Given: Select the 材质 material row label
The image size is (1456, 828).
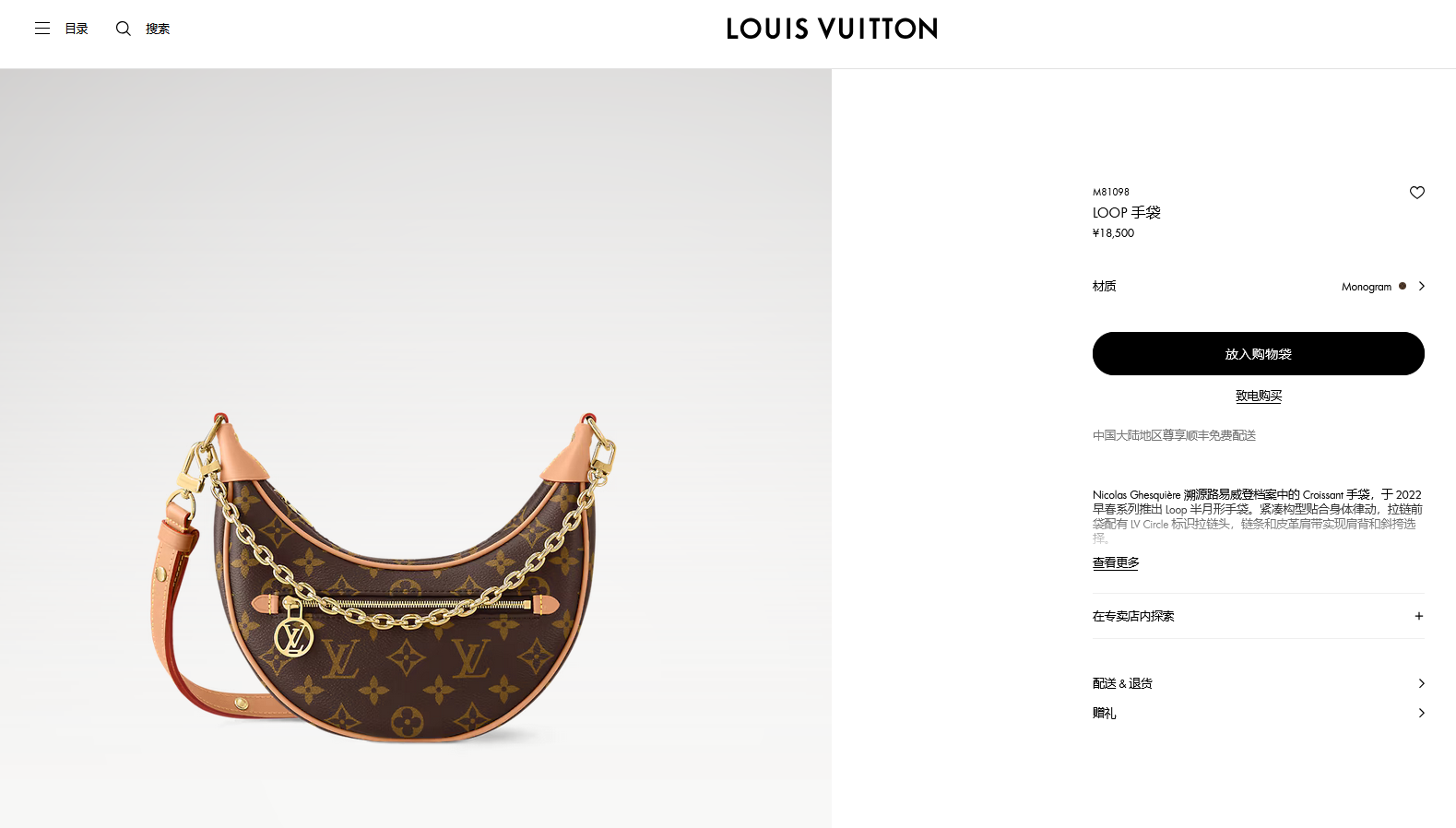Looking at the screenshot, I should click(1105, 286).
